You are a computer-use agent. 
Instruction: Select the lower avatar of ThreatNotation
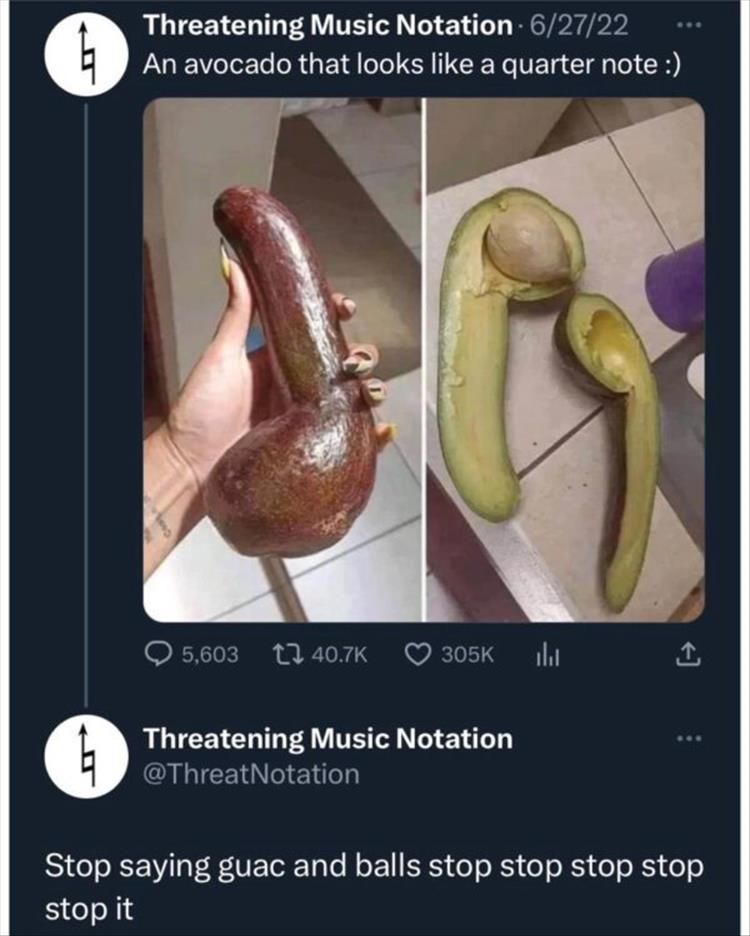tap(83, 754)
